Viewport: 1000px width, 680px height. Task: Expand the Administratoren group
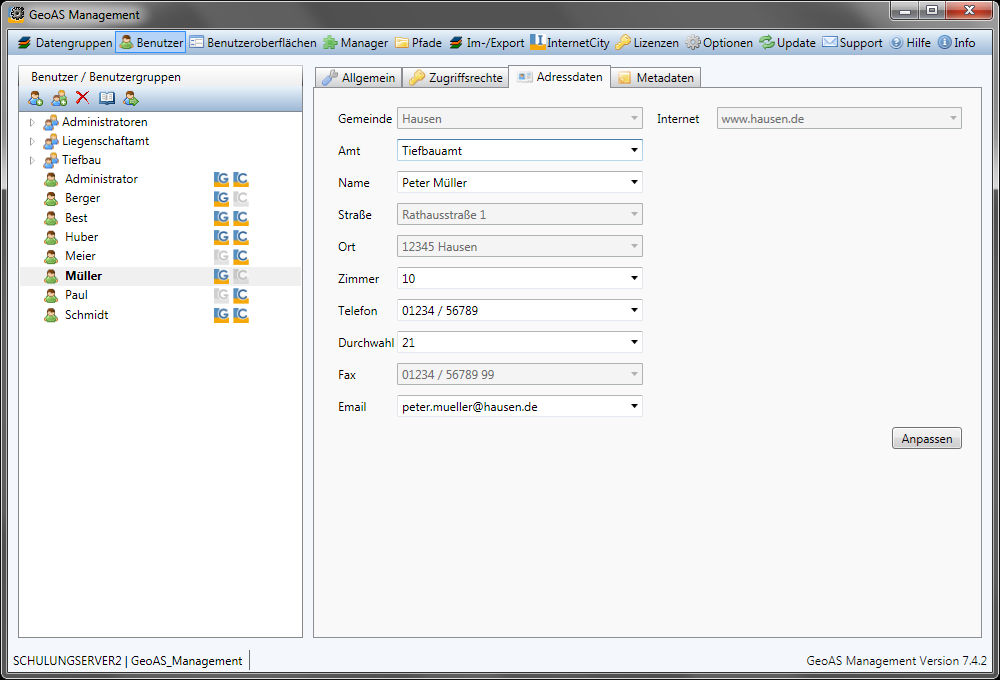tap(32, 122)
